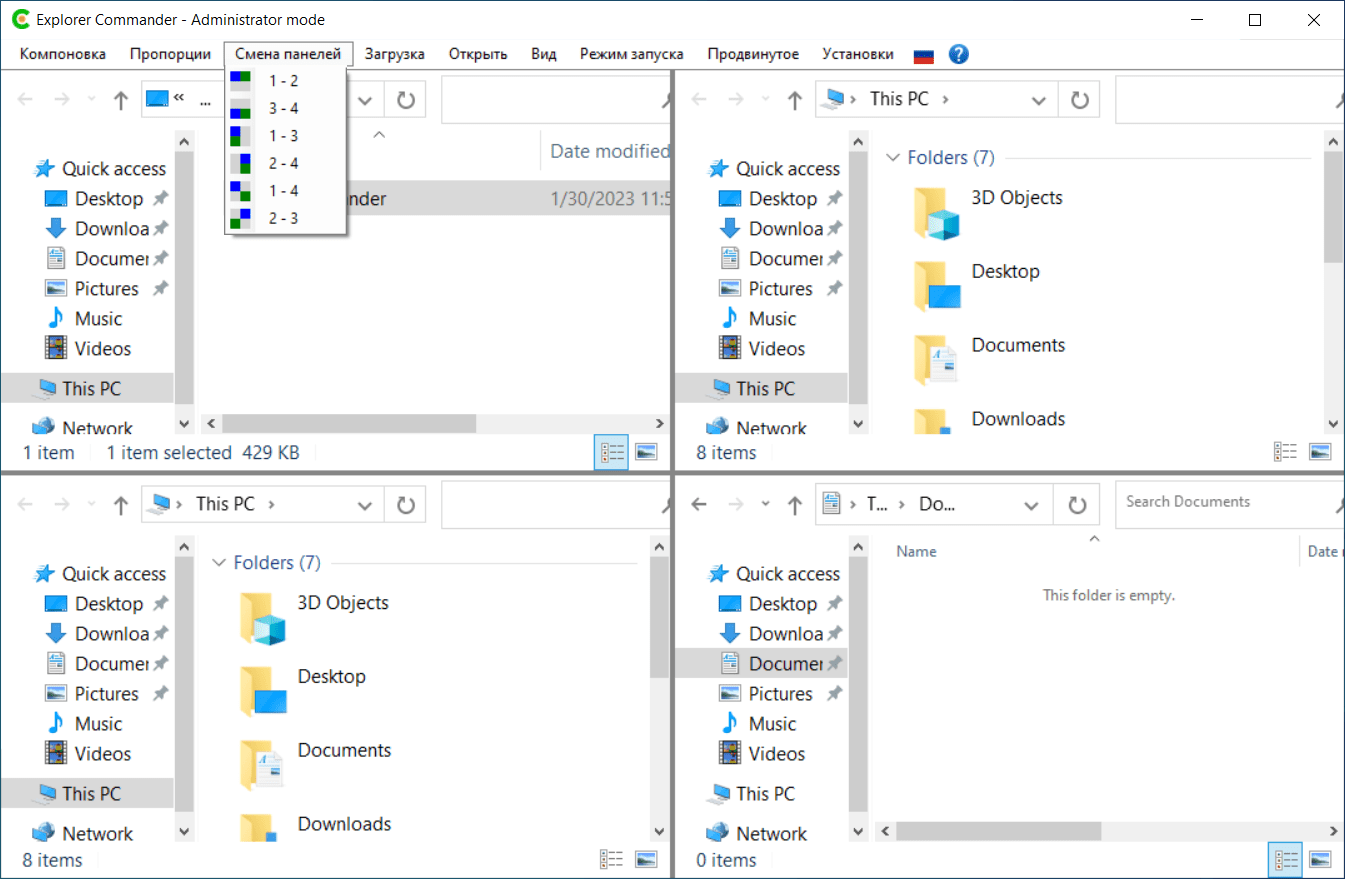
Task: Open recent locations dropdown in bottom-right pane
Action: 765,505
